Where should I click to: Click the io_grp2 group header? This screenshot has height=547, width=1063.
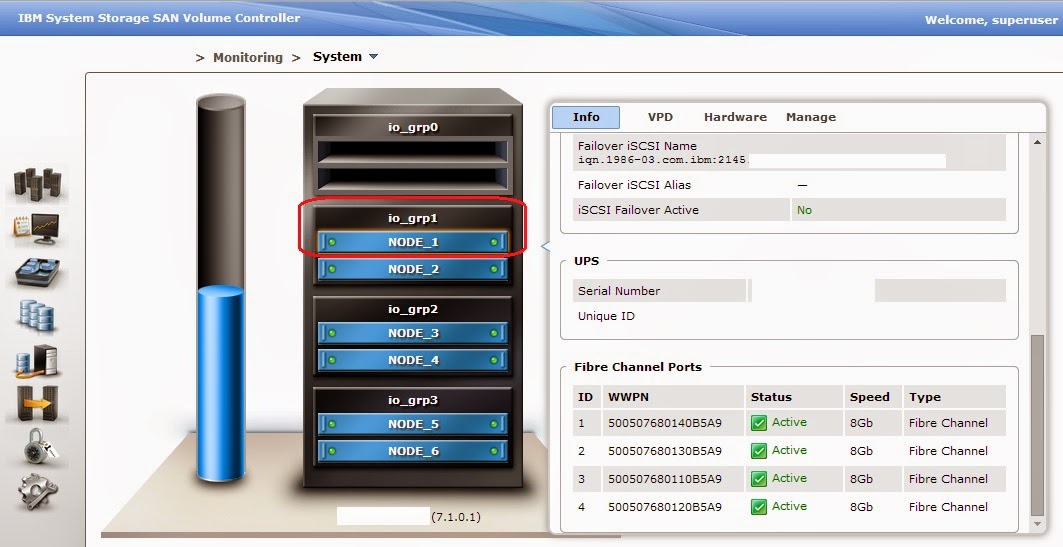coord(413,309)
